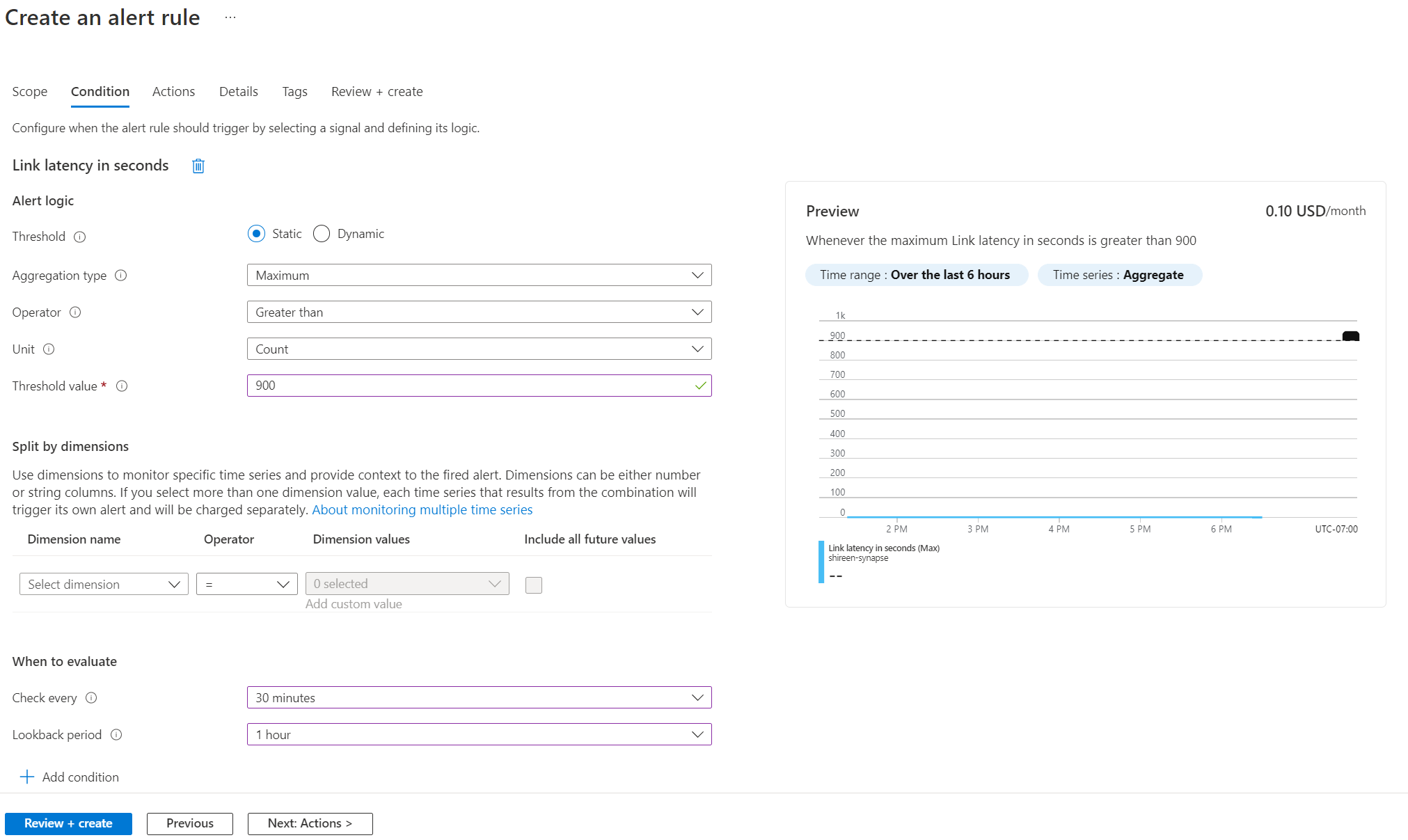
Task: Delete the Link latency condition via trash icon
Action: [x=198, y=166]
